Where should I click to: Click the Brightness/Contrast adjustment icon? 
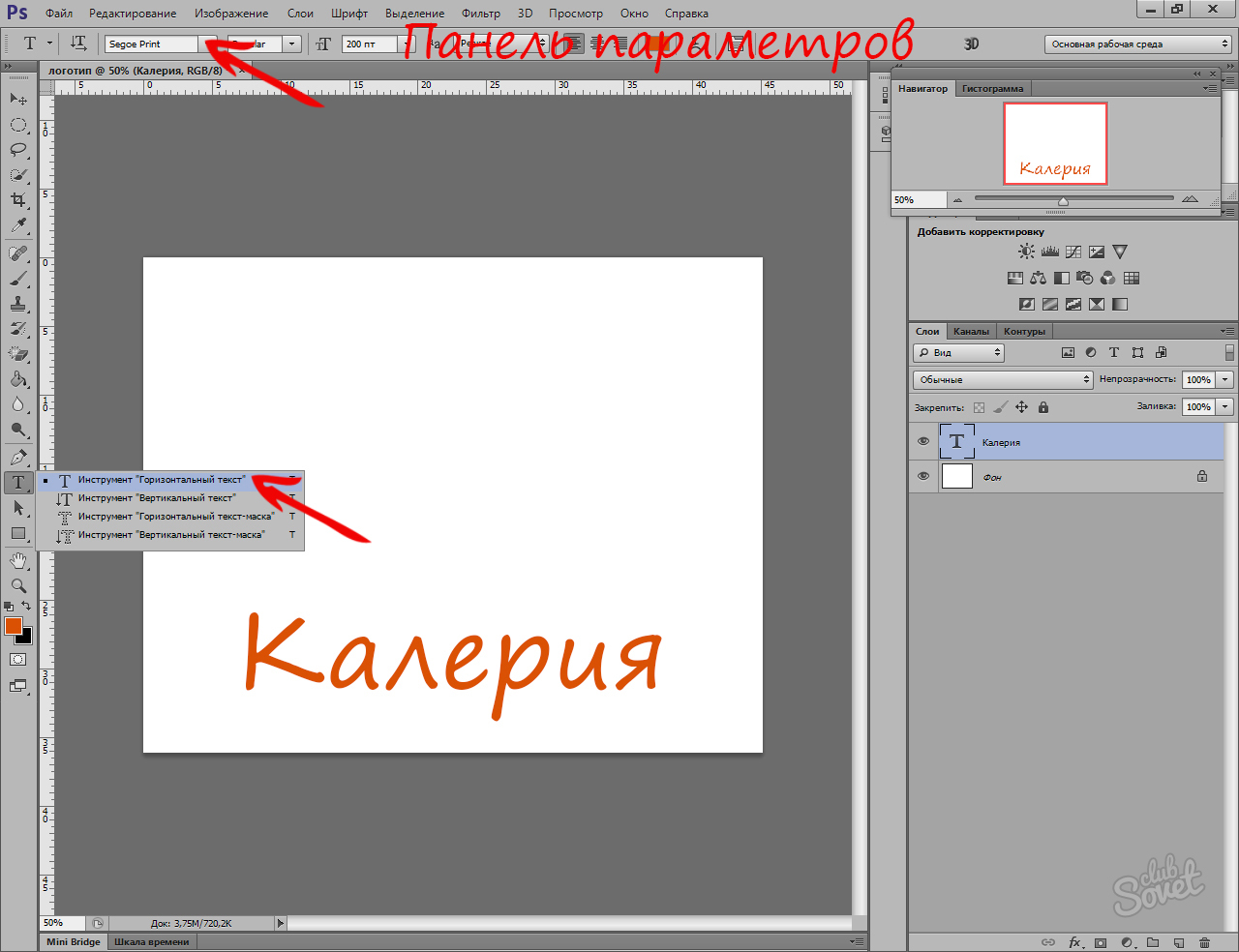click(x=1026, y=252)
